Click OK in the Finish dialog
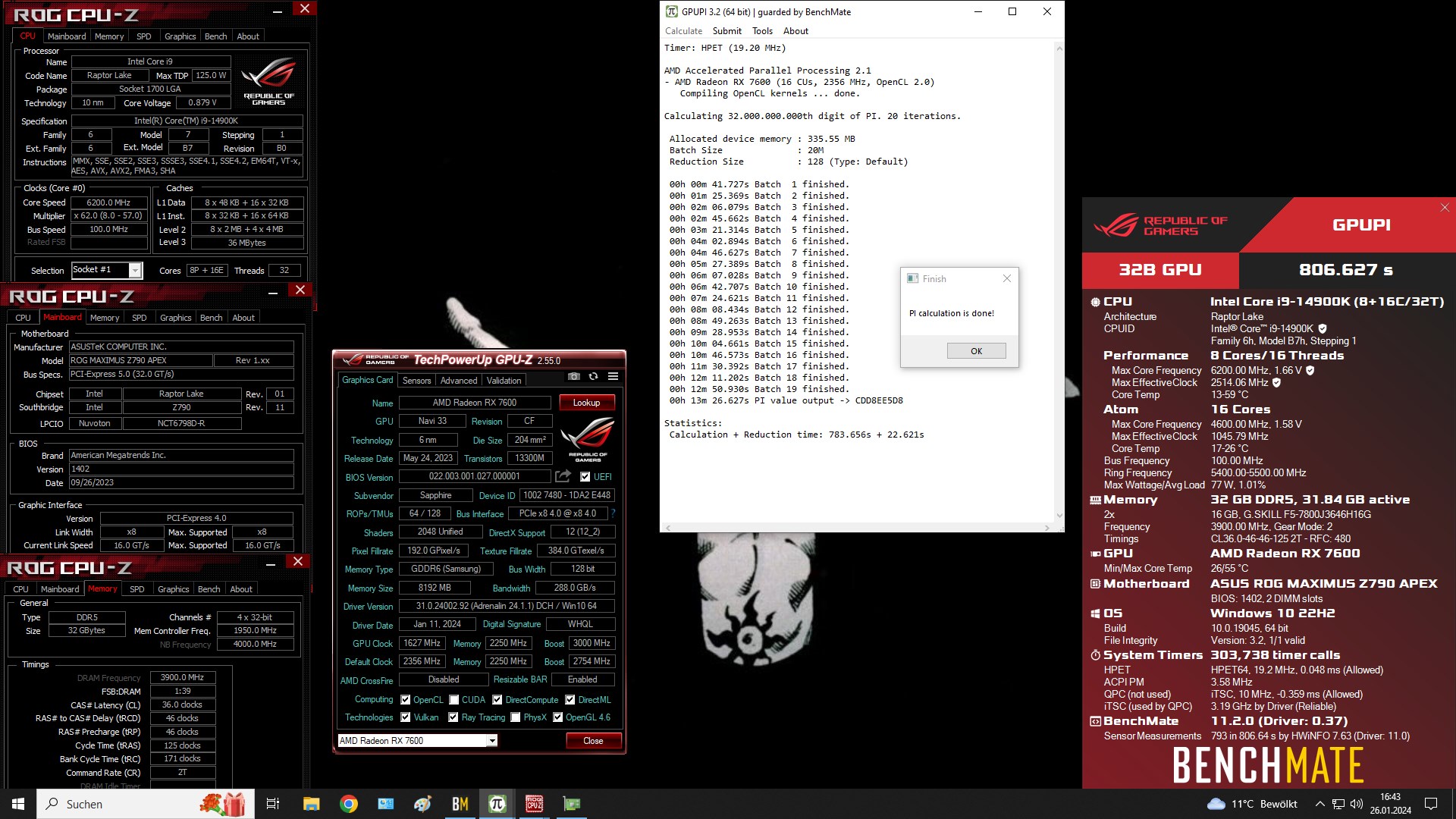The height and width of the screenshot is (819, 1456). 977,351
